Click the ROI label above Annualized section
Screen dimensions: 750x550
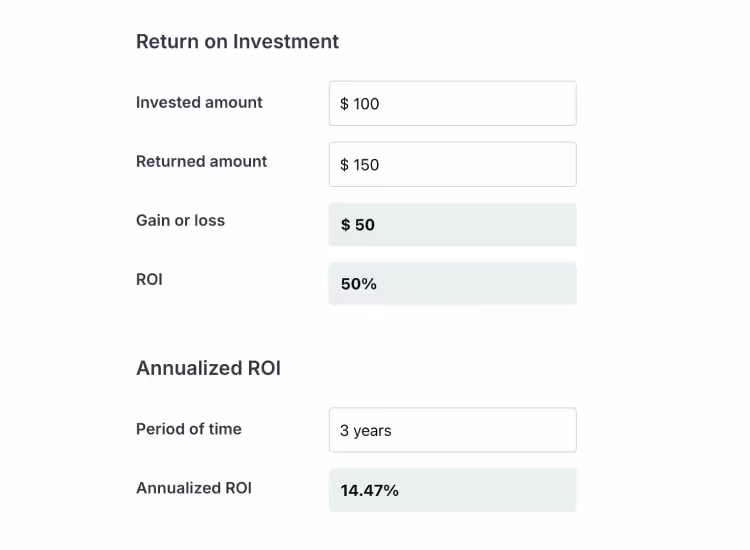click(149, 279)
